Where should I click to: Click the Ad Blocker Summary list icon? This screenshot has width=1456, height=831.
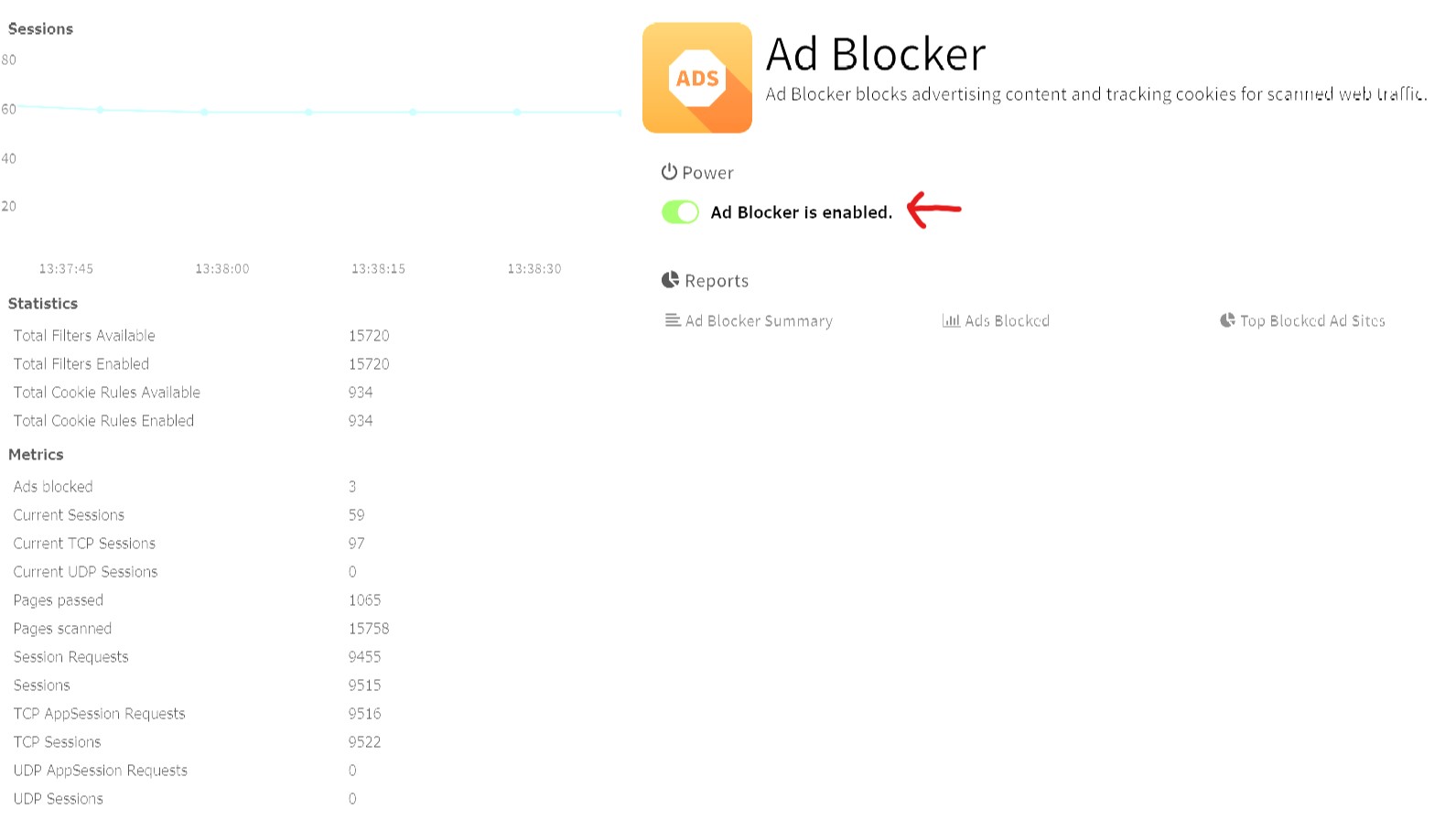673,320
